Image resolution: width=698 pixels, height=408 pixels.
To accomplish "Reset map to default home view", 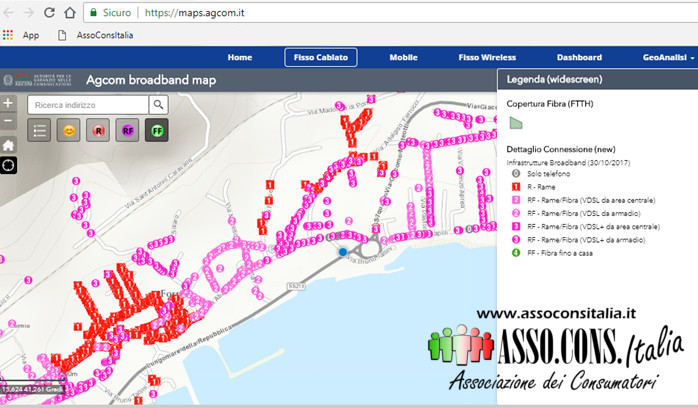I will 8,145.
